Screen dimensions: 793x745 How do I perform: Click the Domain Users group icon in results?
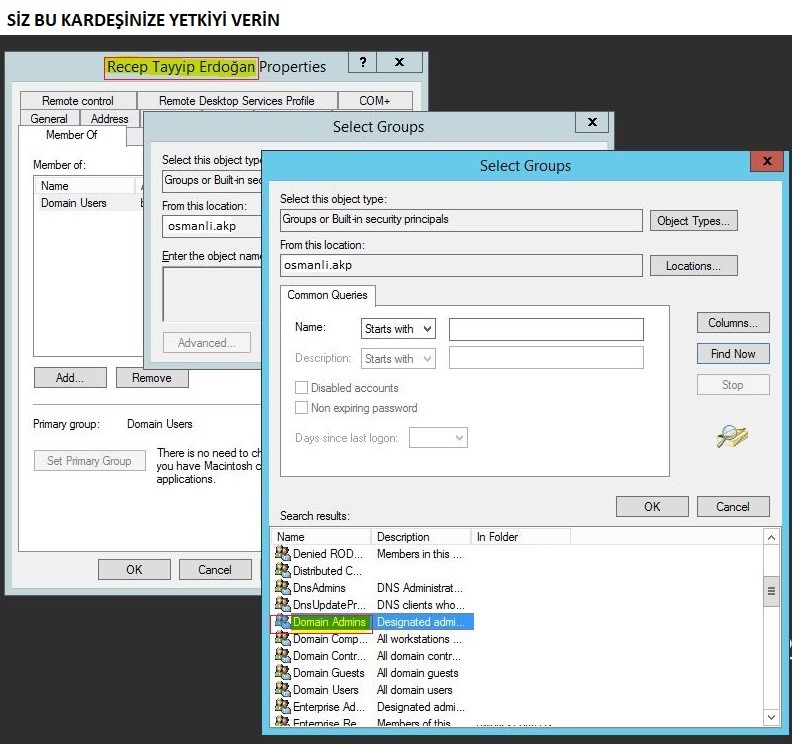tap(283, 689)
